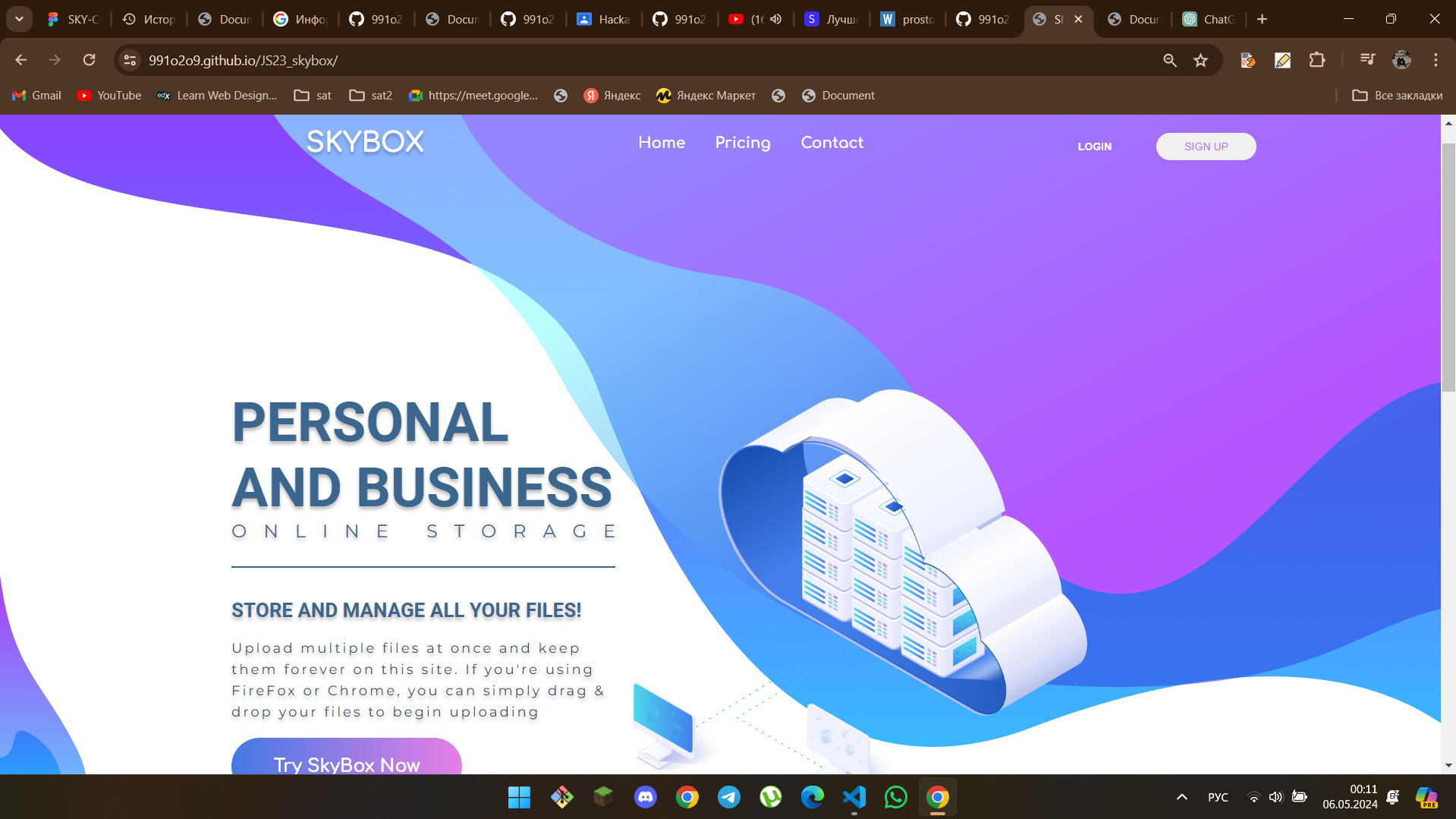Open the Home navigation link
The width and height of the screenshot is (1456, 819).
[x=662, y=143]
